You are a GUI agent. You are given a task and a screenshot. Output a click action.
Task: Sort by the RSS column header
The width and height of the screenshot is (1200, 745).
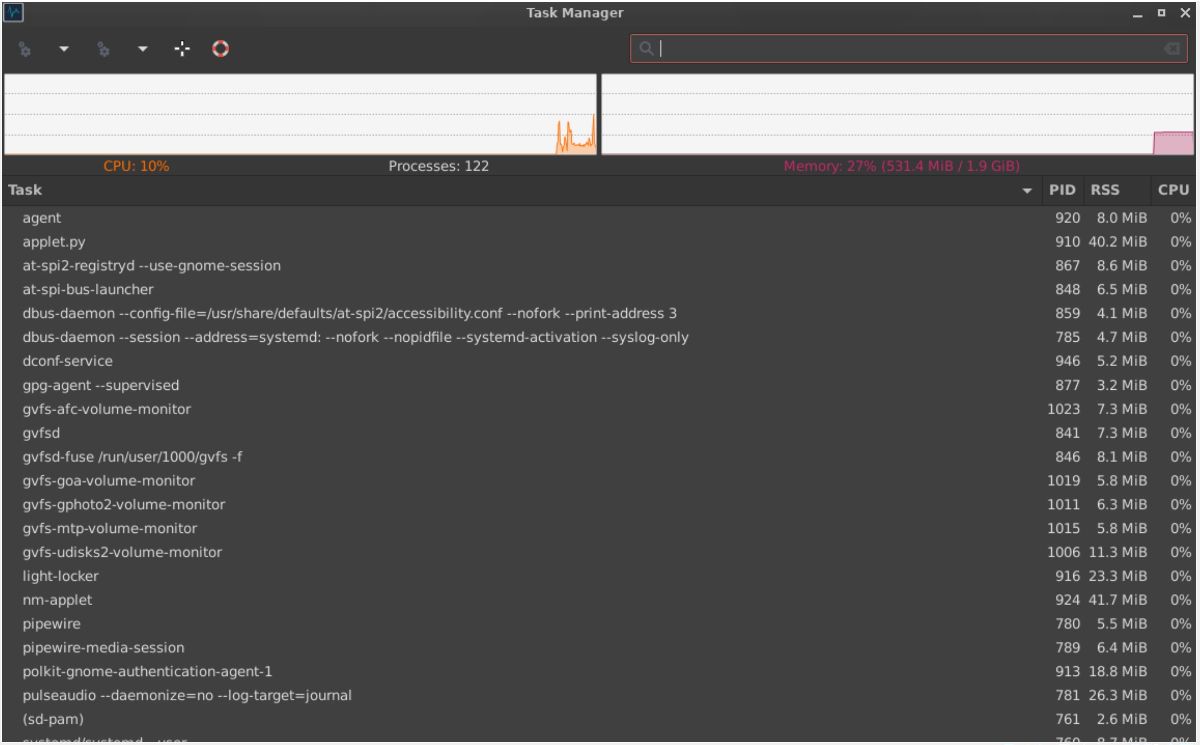1106,190
